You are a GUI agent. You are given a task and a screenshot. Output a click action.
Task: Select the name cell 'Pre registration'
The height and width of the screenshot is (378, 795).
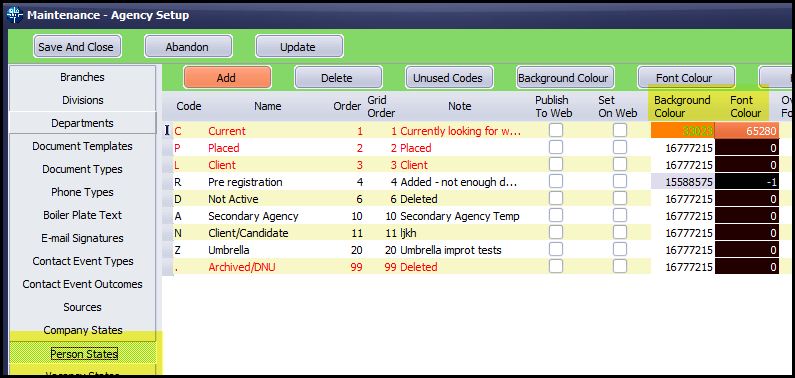pos(245,182)
